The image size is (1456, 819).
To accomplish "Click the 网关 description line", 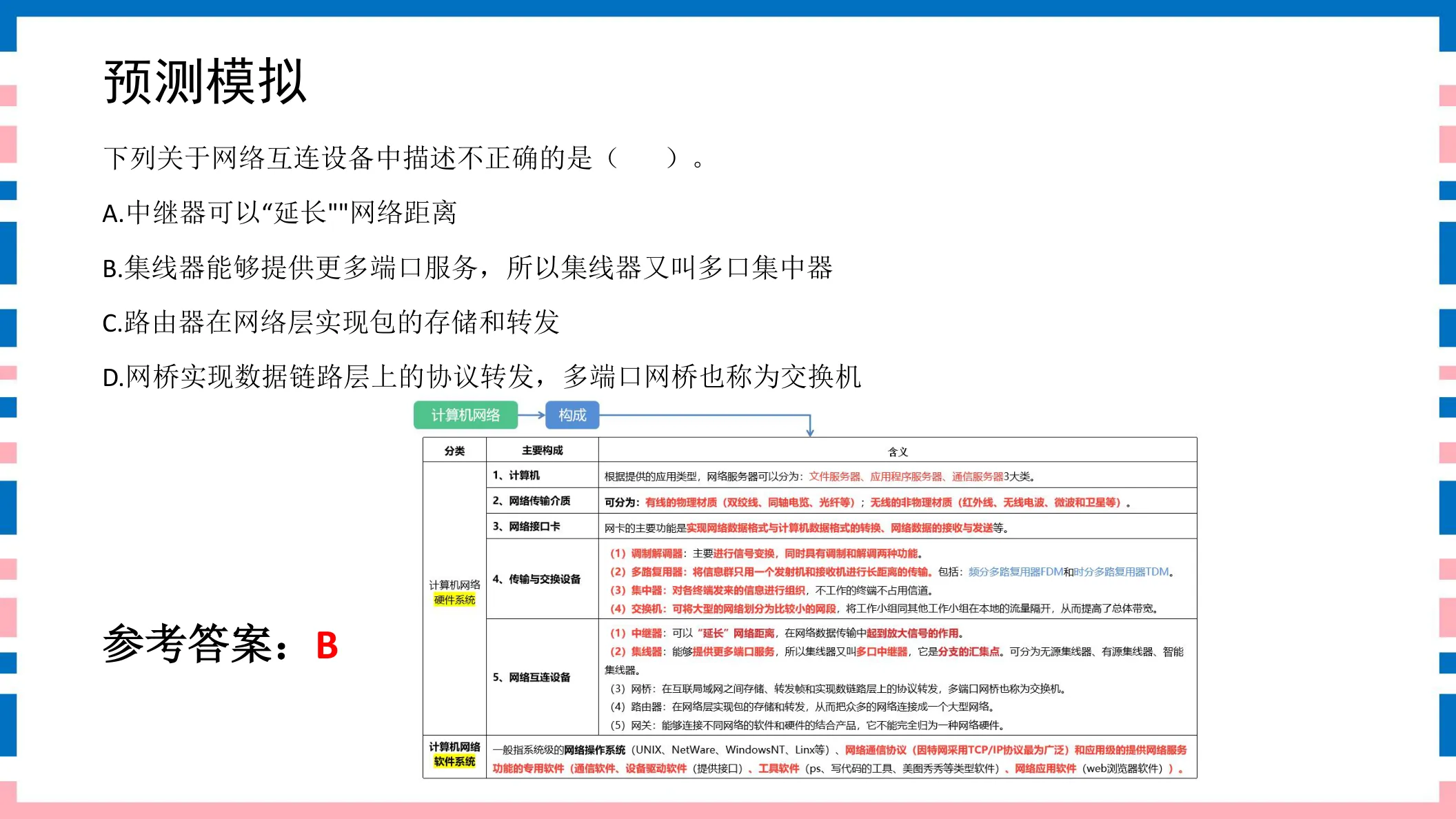I will 809,725.
